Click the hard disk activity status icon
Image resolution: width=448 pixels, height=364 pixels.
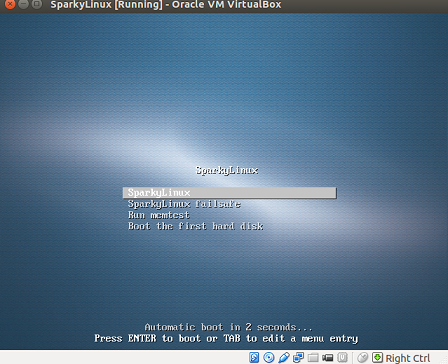pos(254,358)
